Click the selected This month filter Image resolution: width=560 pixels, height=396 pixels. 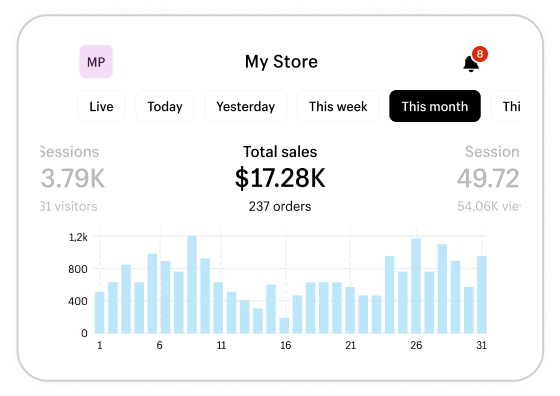pyautogui.click(x=435, y=106)
